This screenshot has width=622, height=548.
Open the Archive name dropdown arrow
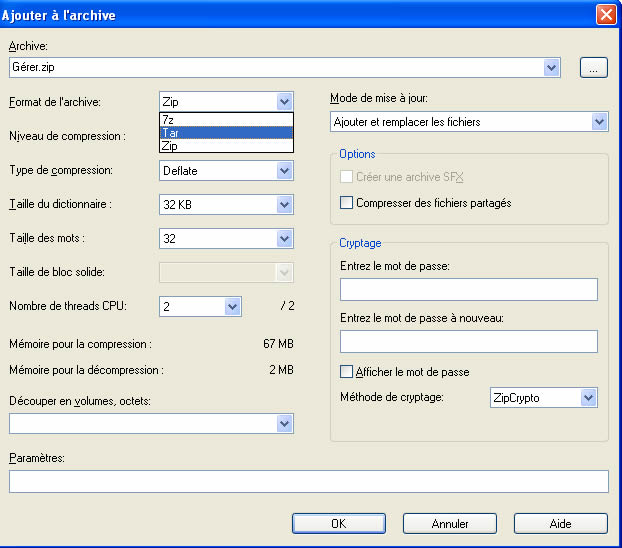(x=551, y=67)
